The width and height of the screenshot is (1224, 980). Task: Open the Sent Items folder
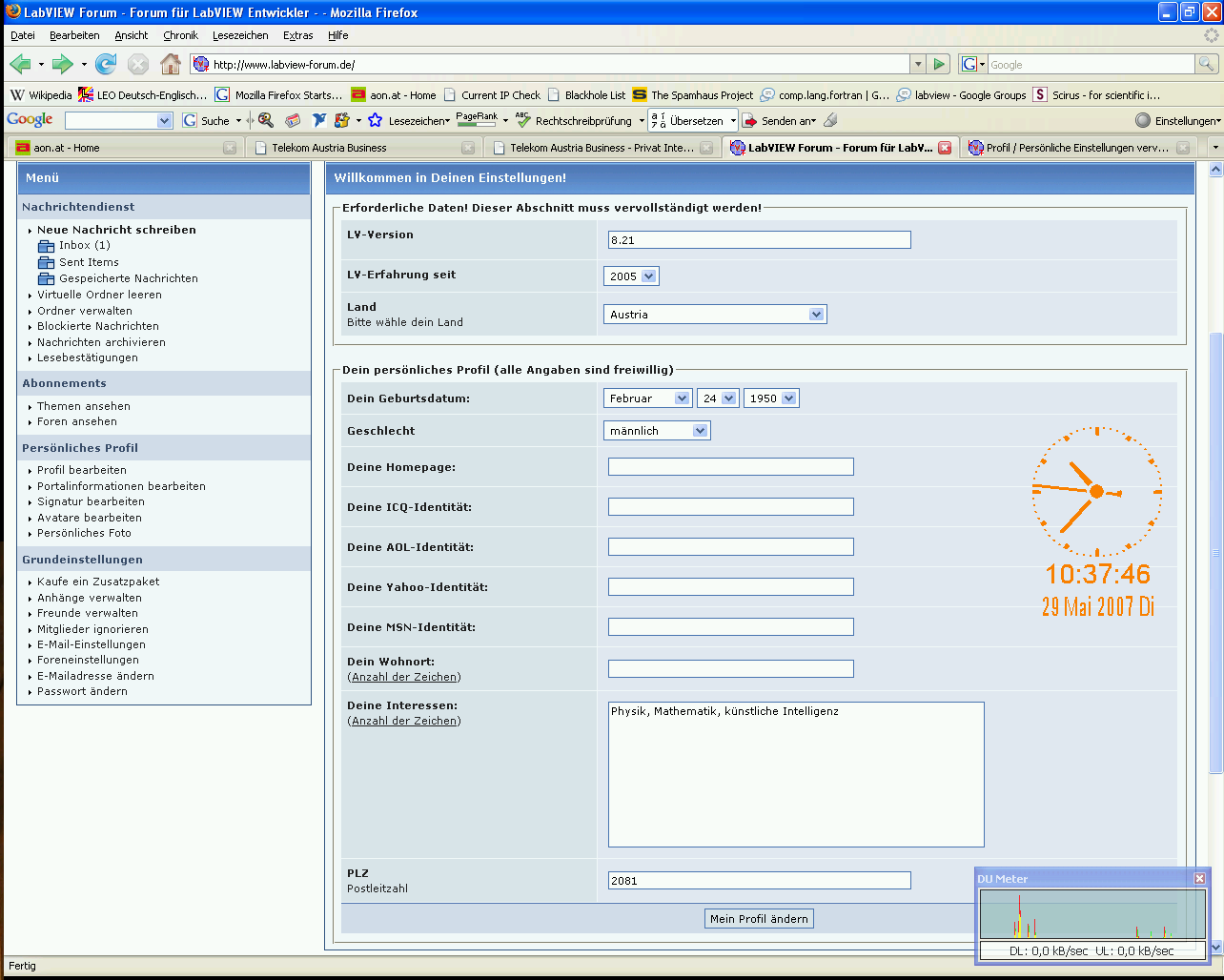click(x=89, y=262)
